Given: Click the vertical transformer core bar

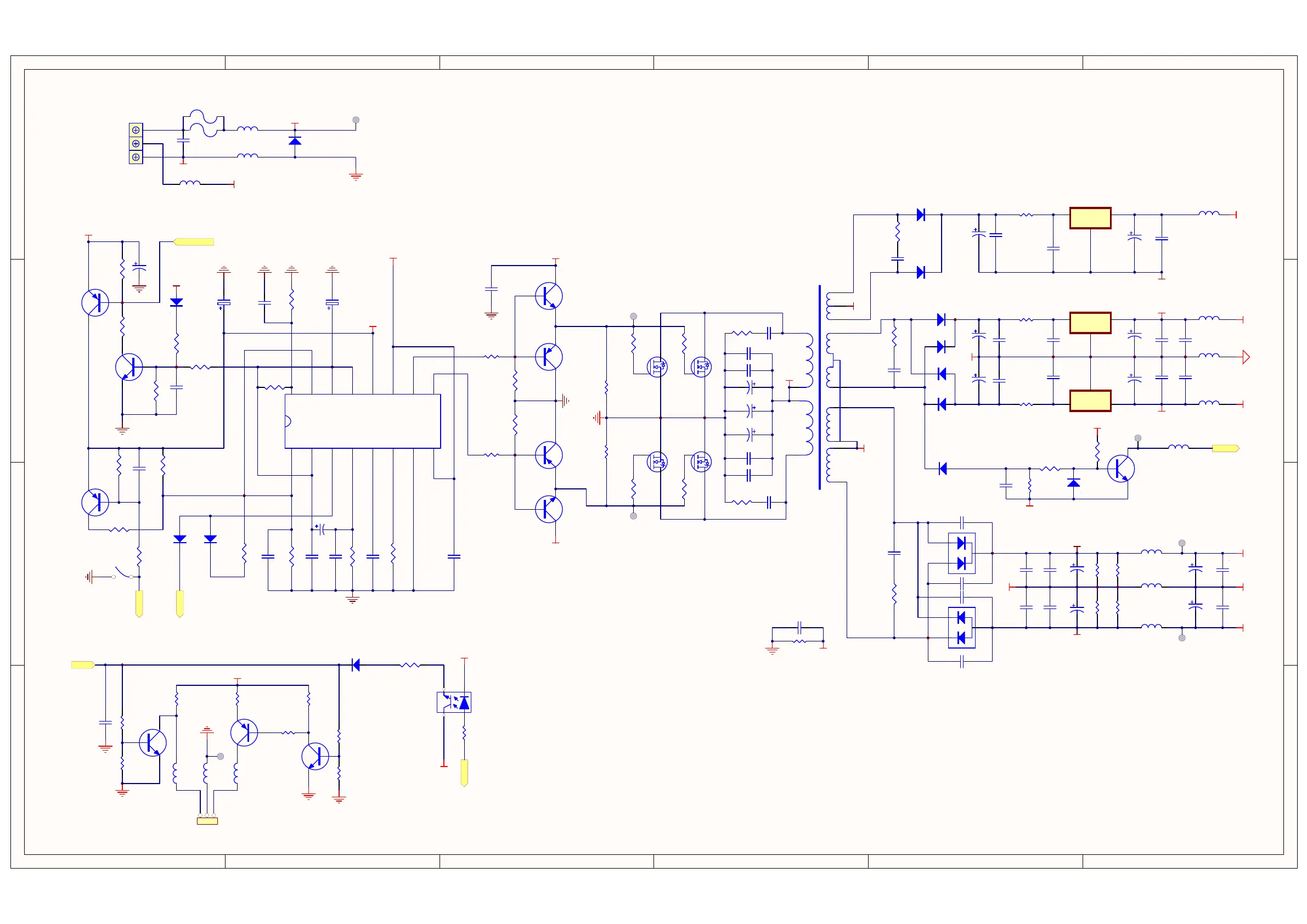Looking at the screenshot, I should (x=820, y=387).
